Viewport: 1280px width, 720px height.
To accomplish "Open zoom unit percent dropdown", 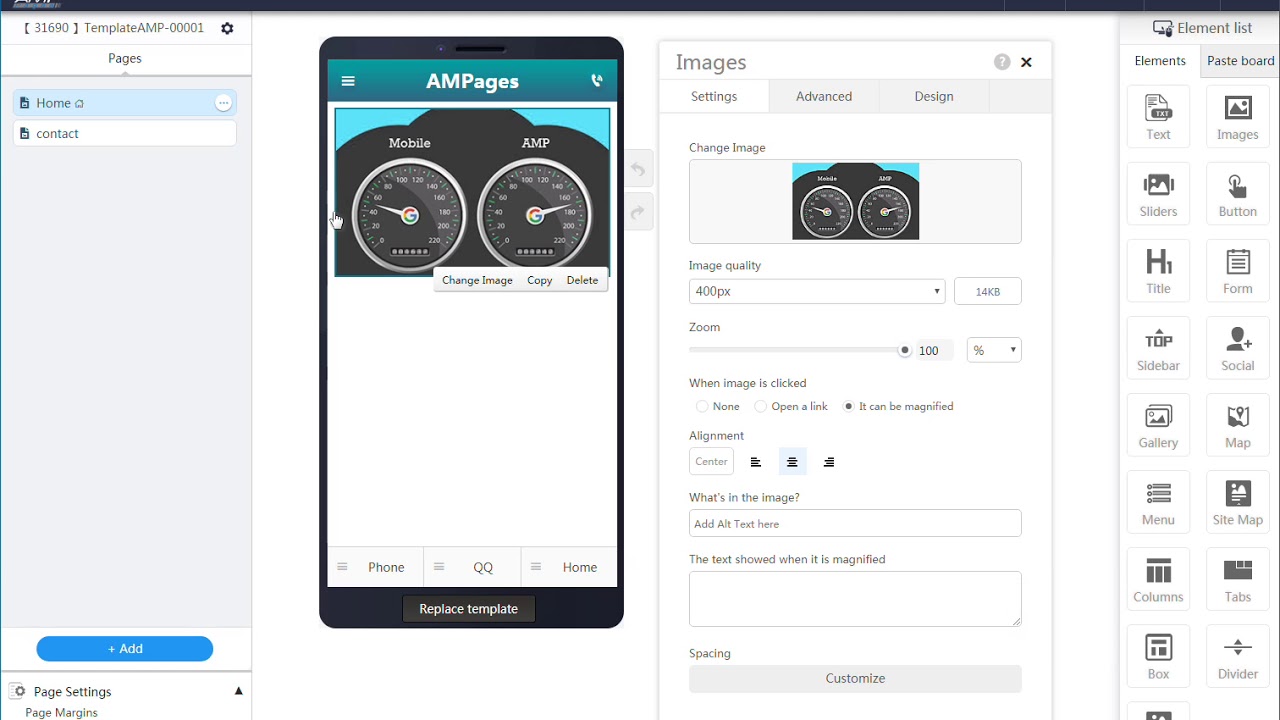I will click(994, 350).
